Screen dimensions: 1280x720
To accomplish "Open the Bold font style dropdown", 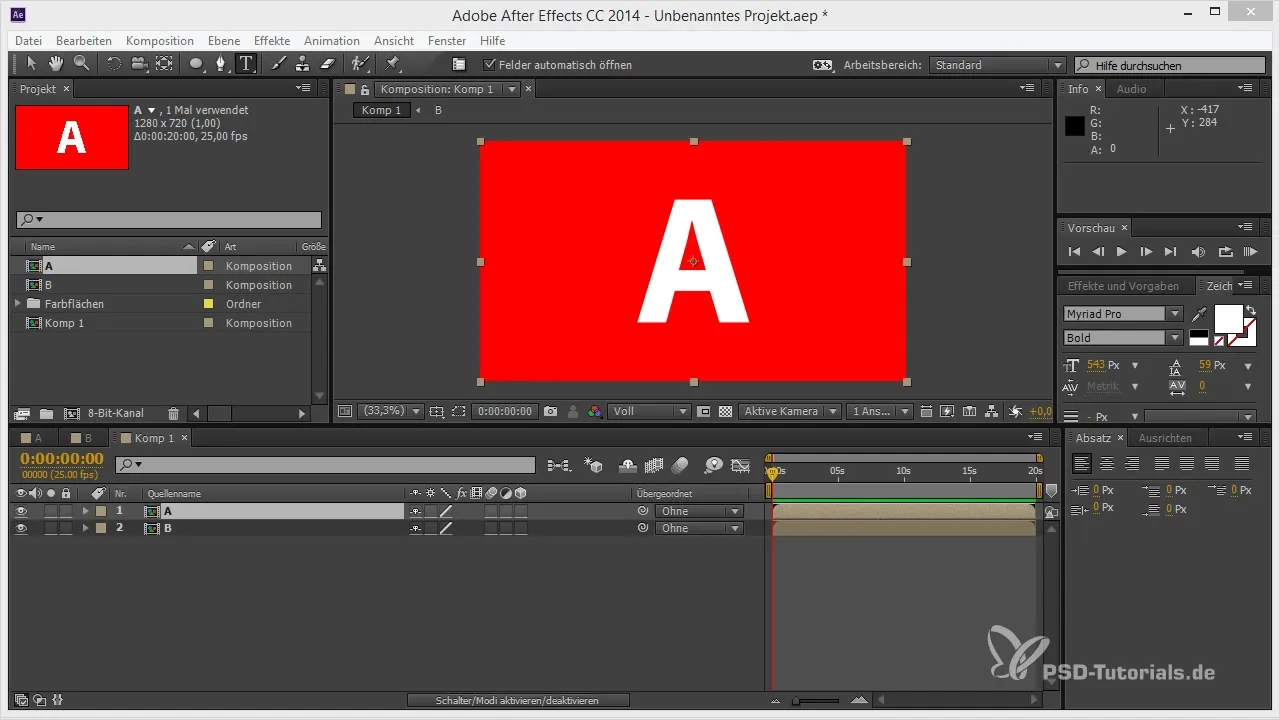I will pyautogui.click(x=1123, y=338).
